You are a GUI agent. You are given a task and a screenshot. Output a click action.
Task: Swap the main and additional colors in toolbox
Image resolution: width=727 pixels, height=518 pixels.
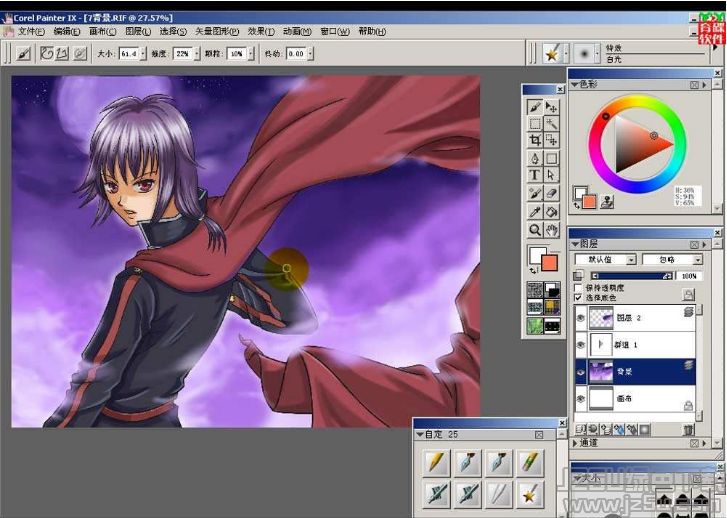tap(533, 270)
